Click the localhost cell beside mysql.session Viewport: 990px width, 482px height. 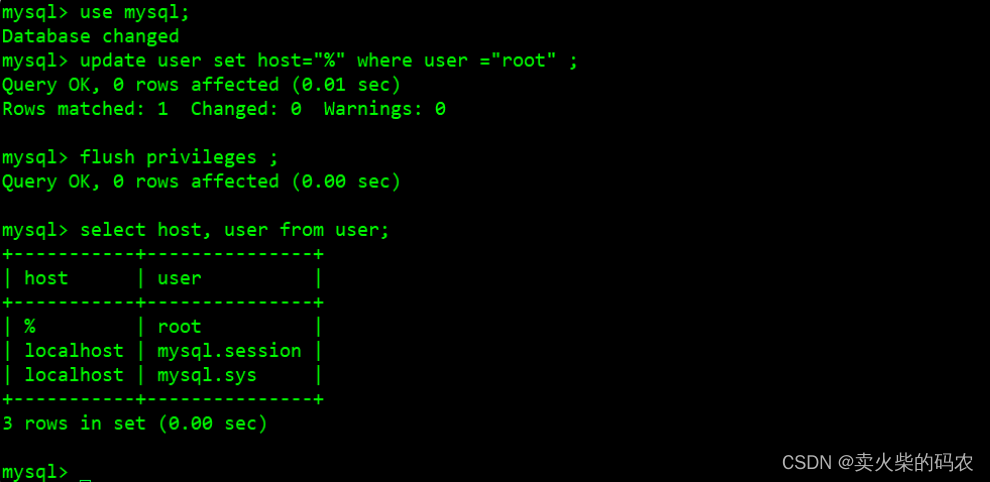point(74,351)
